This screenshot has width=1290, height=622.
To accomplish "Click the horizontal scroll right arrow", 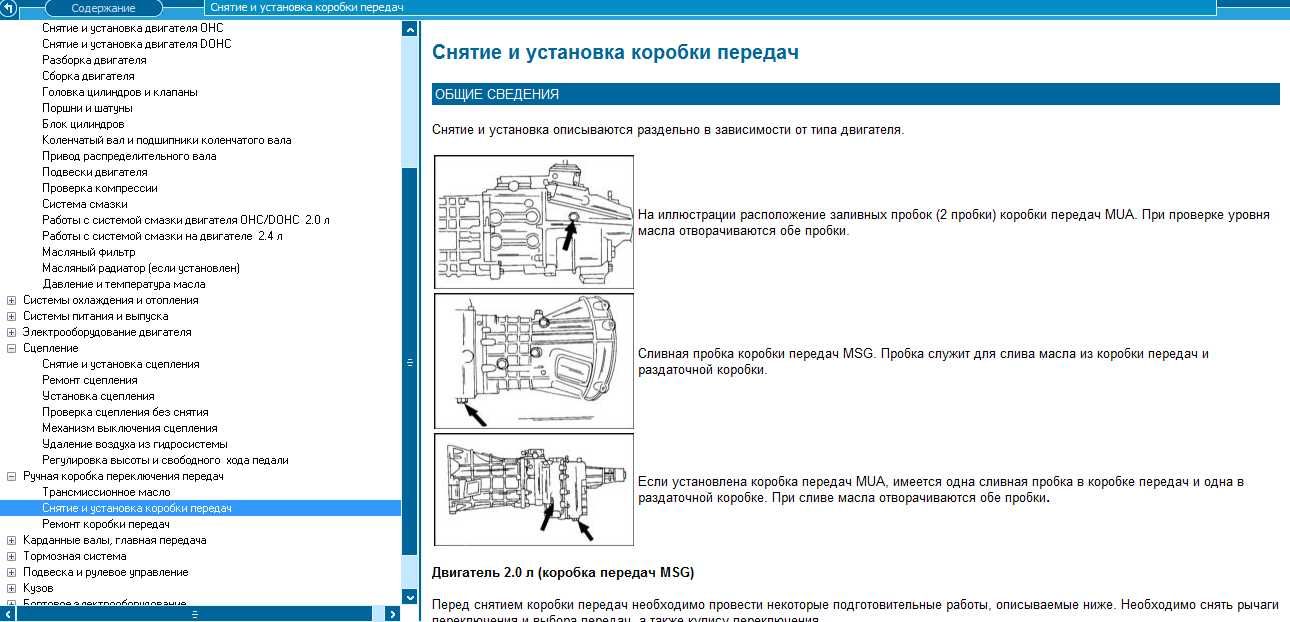I will pos(393,614).
